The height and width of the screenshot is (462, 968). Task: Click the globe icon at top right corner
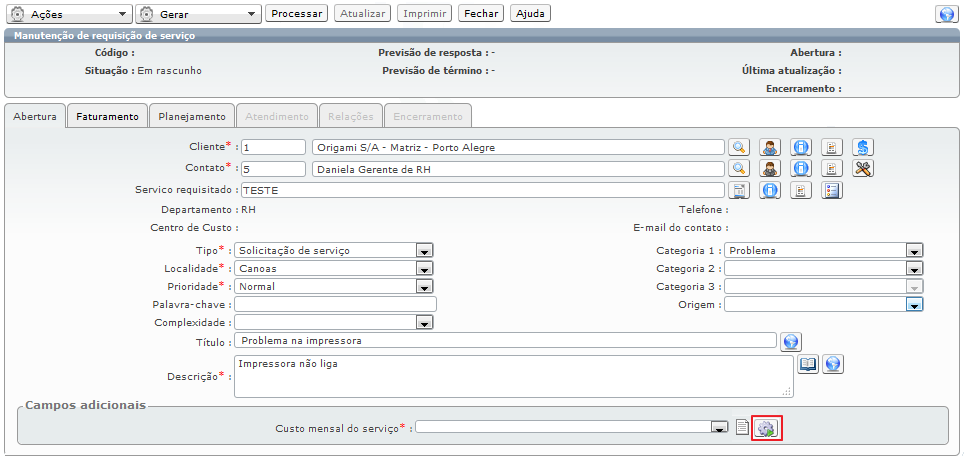pos(945,14)
